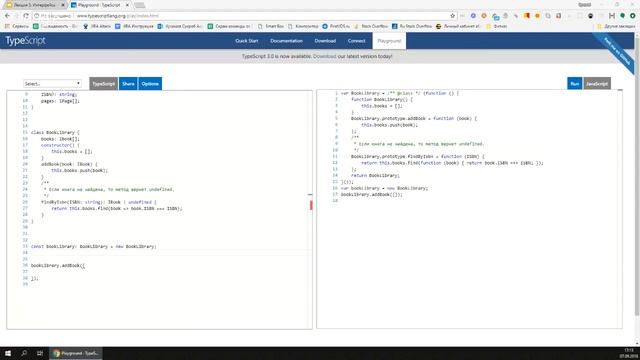This screenshot has width=640, height=360.
Task: Click the 'bookLibrary.addBook({' line in left editor
Action: point(58,266)
